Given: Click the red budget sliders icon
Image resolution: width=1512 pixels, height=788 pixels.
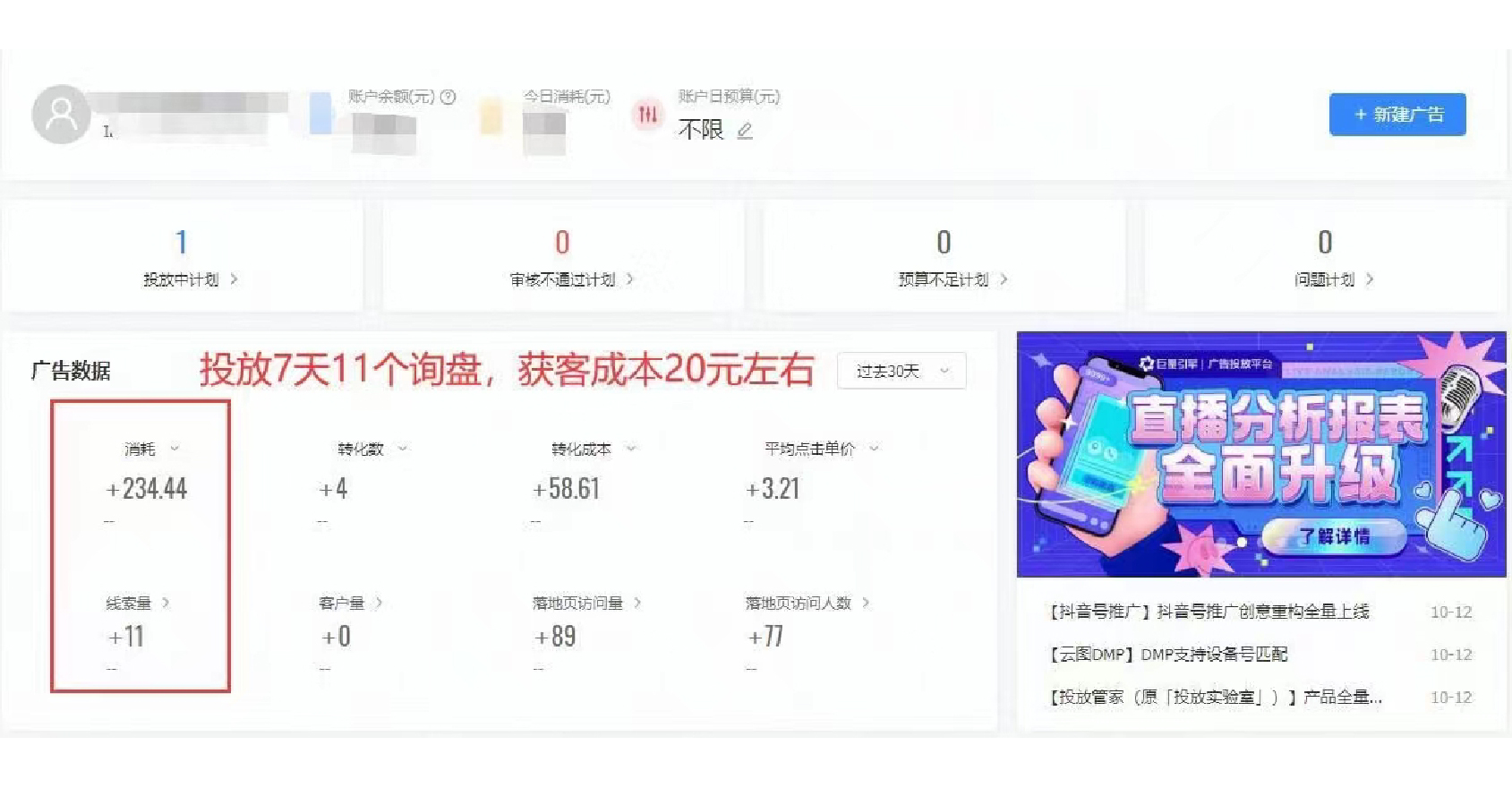Looking at the screenshot, I should pyautogui.click(x=647, y=115).
